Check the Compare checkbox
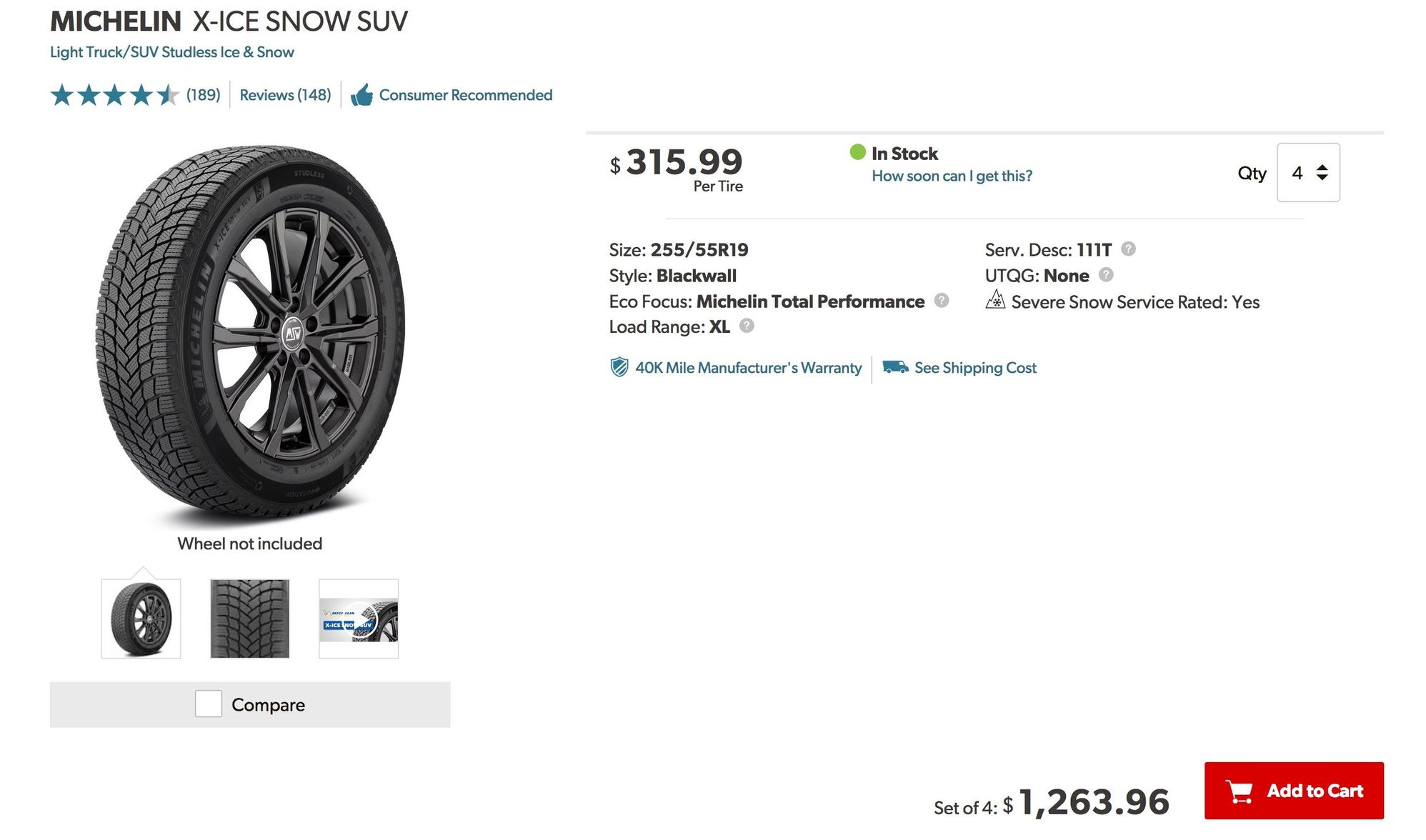Image resolution: width=1426 pixels, height=840 pixels. coord(209,704)
